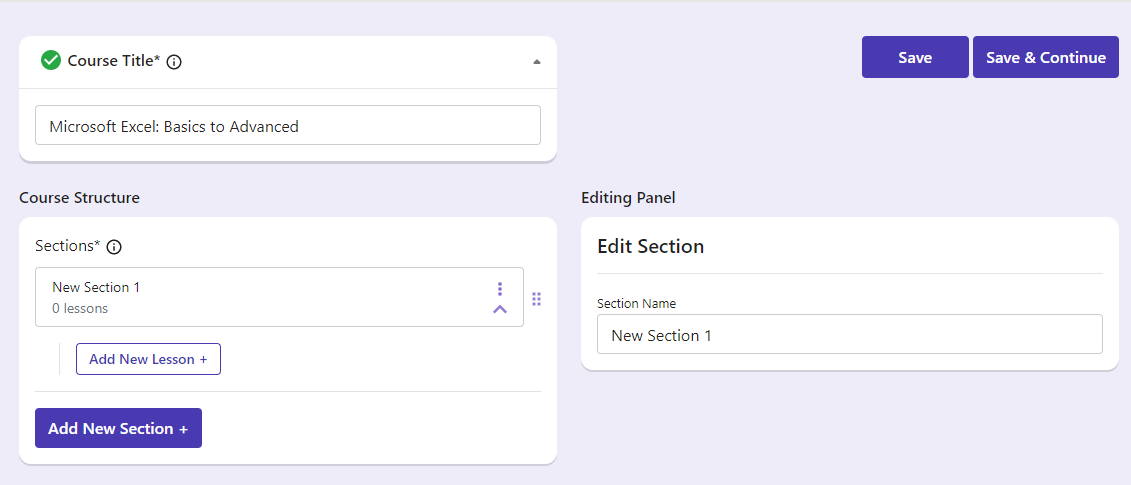The width and height of the screenshot is (1131, 485).
Task: Click the Course Structure heading
Action: tap(79, 198)
